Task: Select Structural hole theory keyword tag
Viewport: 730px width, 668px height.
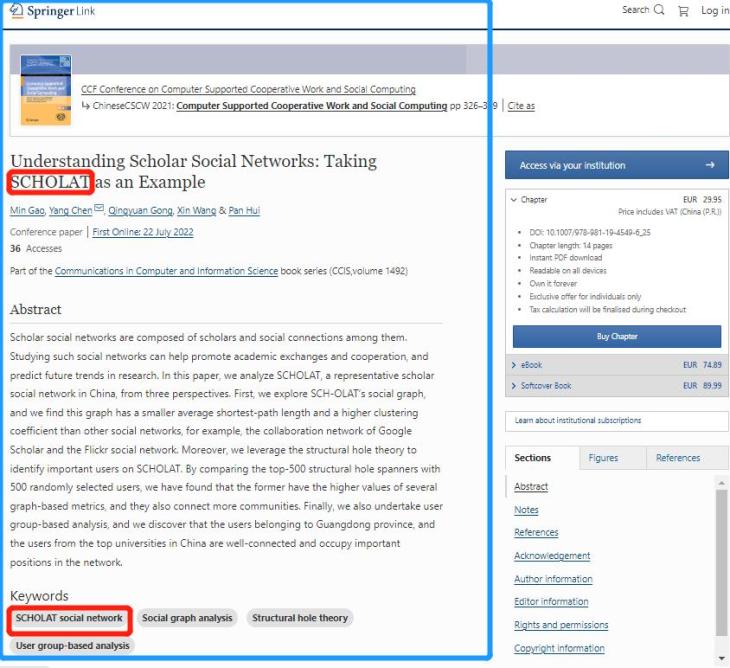Action: [x=300, y=618]
